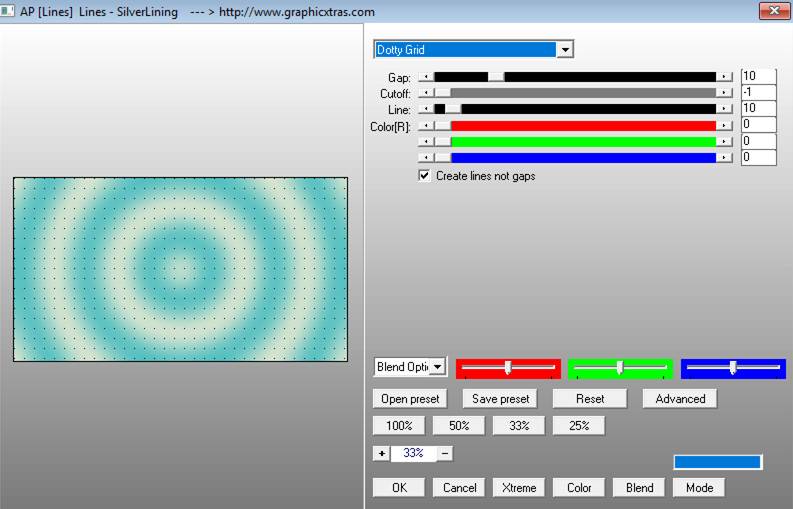
Task: Click the Mode button
Action: click(698, 488)
